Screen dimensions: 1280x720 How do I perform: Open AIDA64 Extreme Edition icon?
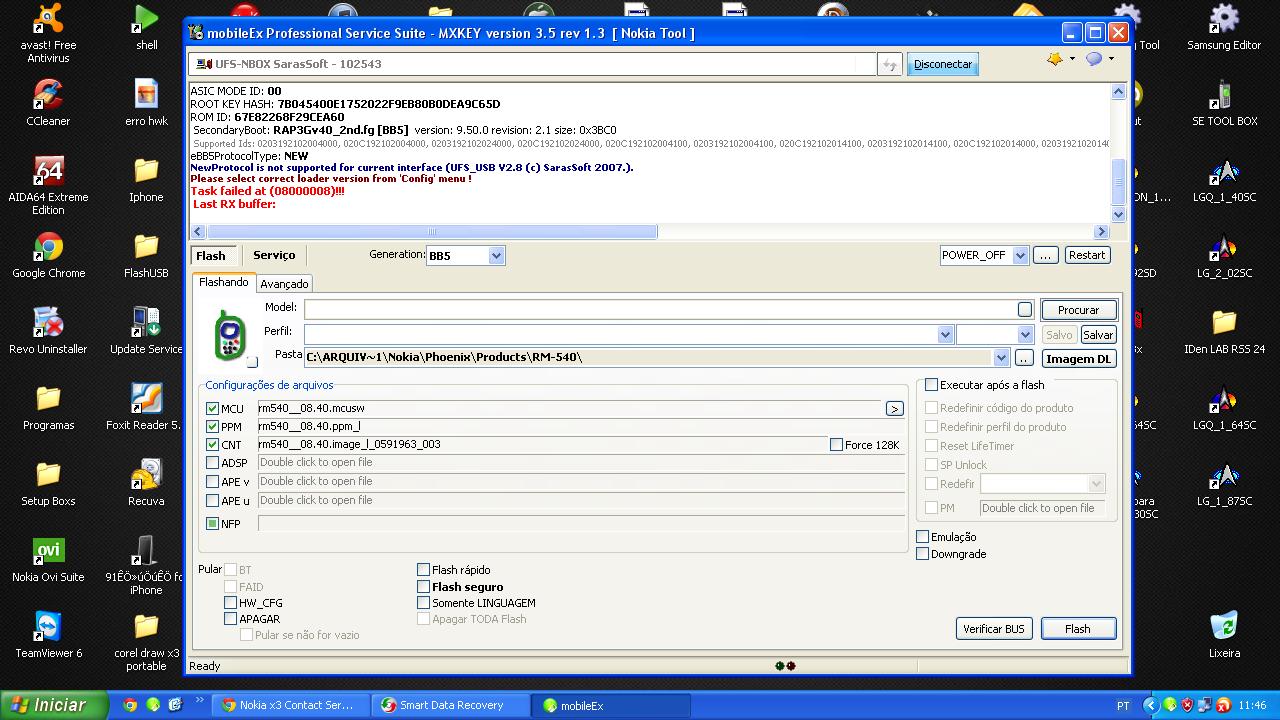click(x=48, y=185)
